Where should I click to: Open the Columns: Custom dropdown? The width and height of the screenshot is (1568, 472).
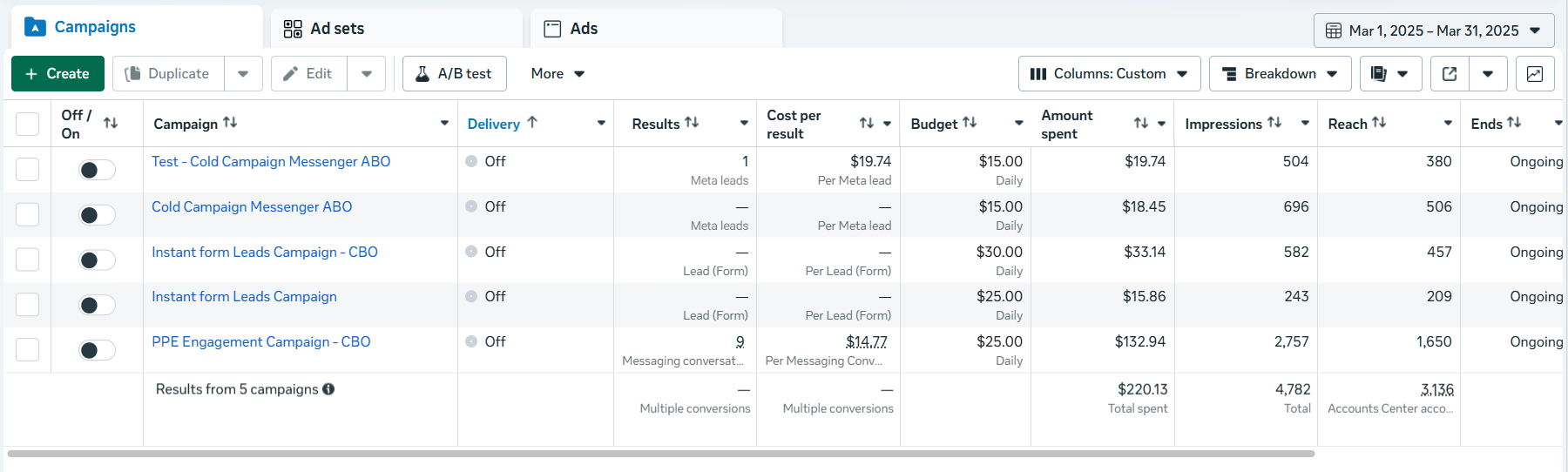1109,74
